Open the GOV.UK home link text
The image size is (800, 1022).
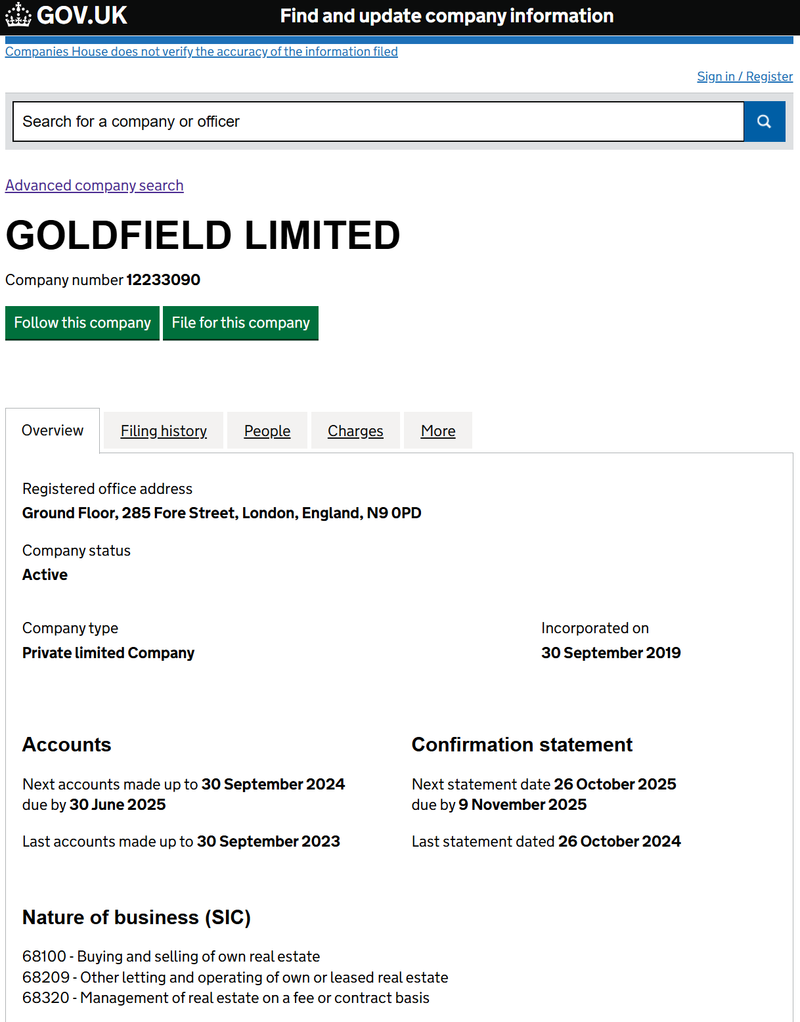tap(82, 15)
